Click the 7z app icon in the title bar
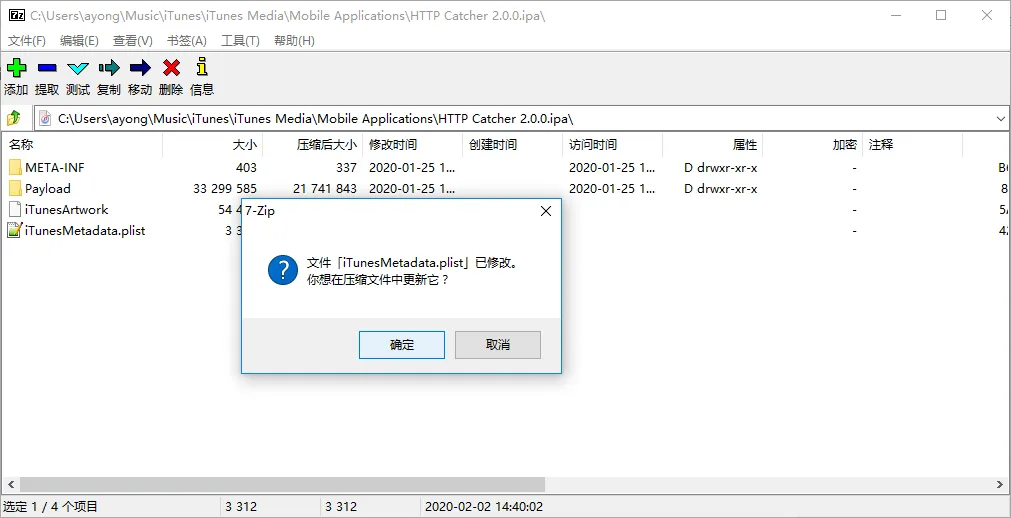This screenshot has width=1011, height=518. pos(17,15)
